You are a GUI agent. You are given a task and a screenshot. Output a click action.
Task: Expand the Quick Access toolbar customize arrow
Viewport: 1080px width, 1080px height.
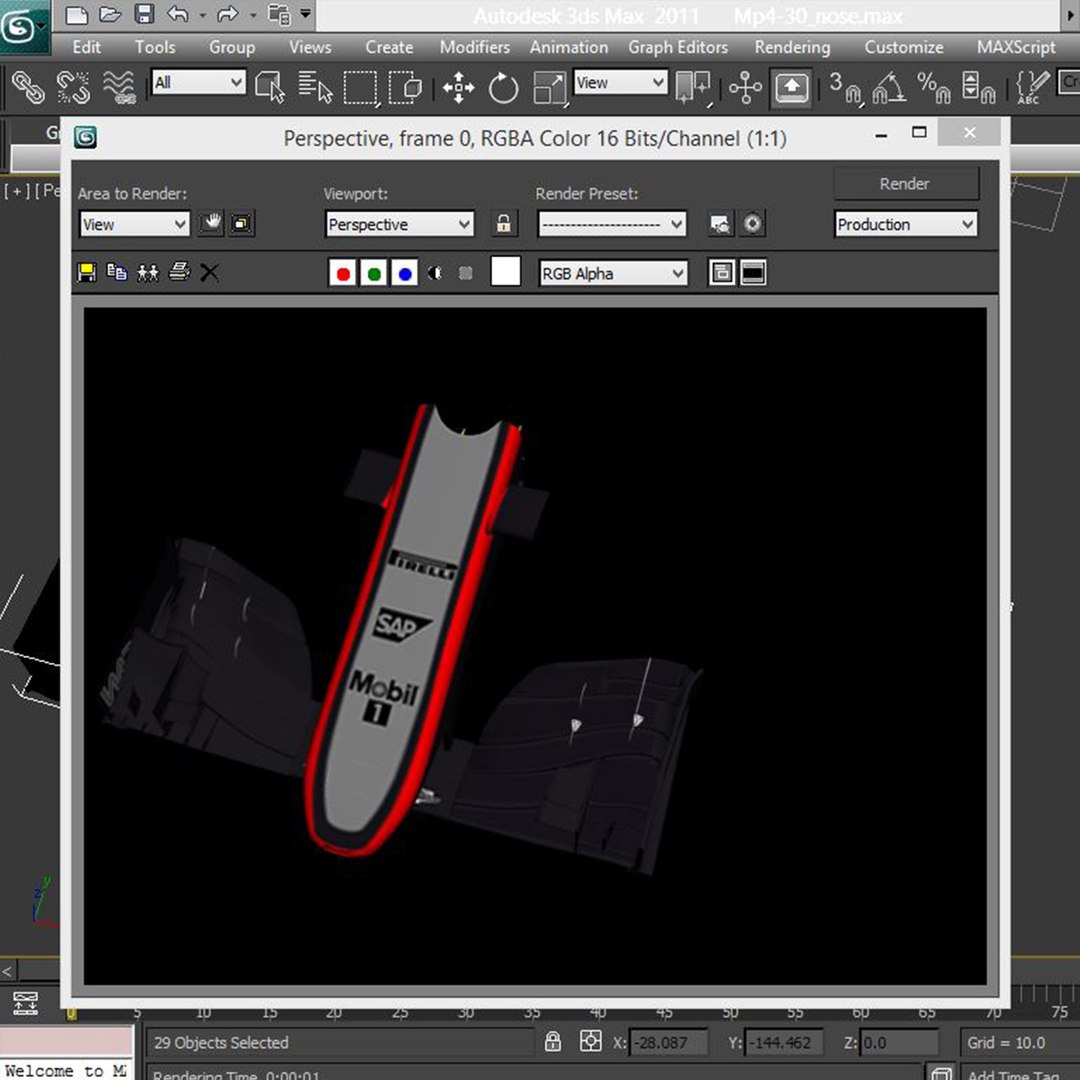click(306, 13)
